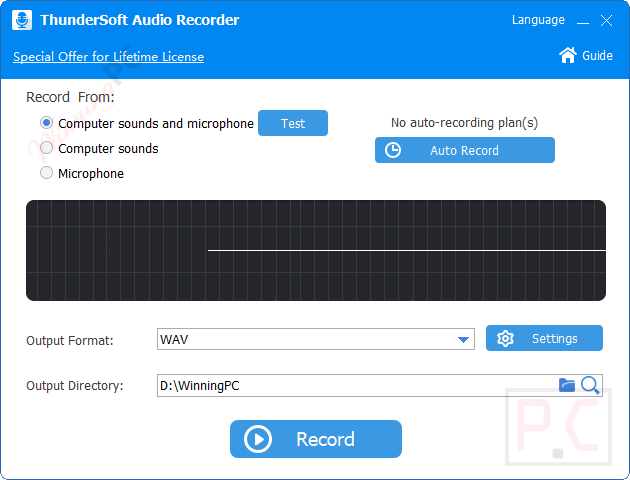Click the ThunderSoft microphone app icon
Viewport: 630px width, 480px height.
click(22, 20)
